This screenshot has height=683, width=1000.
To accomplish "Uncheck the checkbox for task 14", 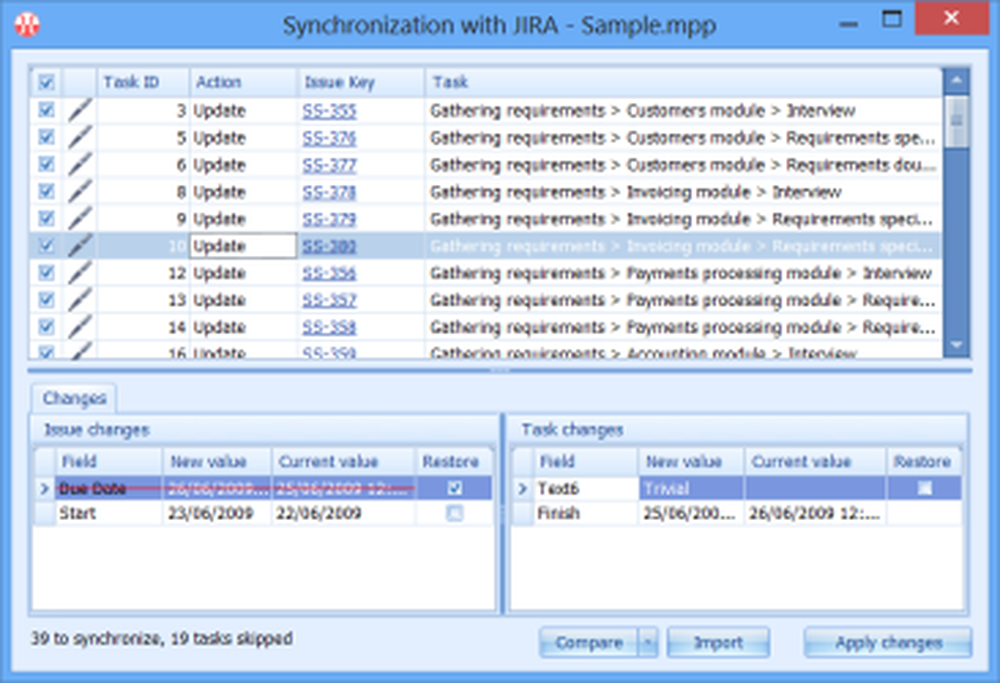I will 46,327.
